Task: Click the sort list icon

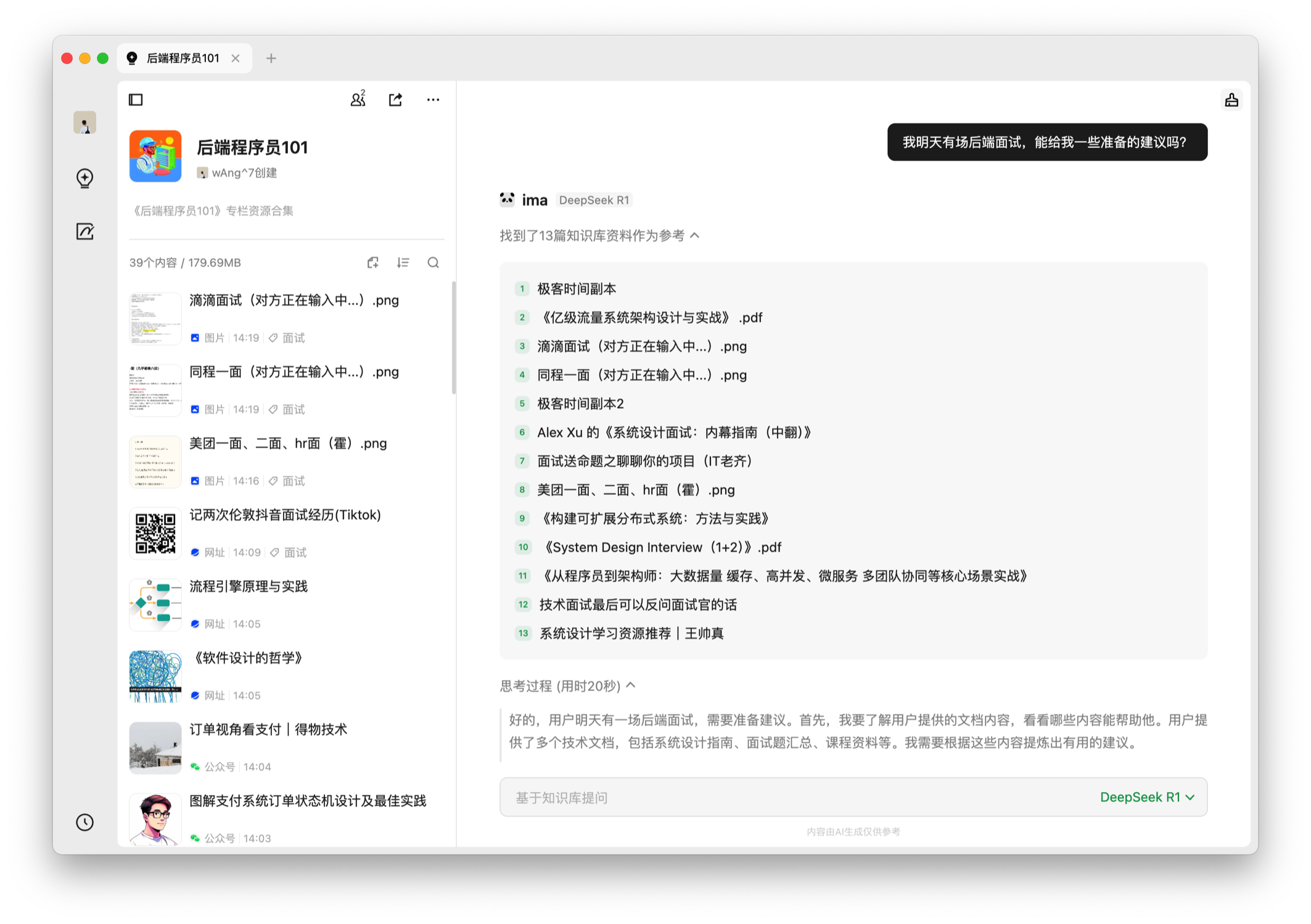Action: 403,263
